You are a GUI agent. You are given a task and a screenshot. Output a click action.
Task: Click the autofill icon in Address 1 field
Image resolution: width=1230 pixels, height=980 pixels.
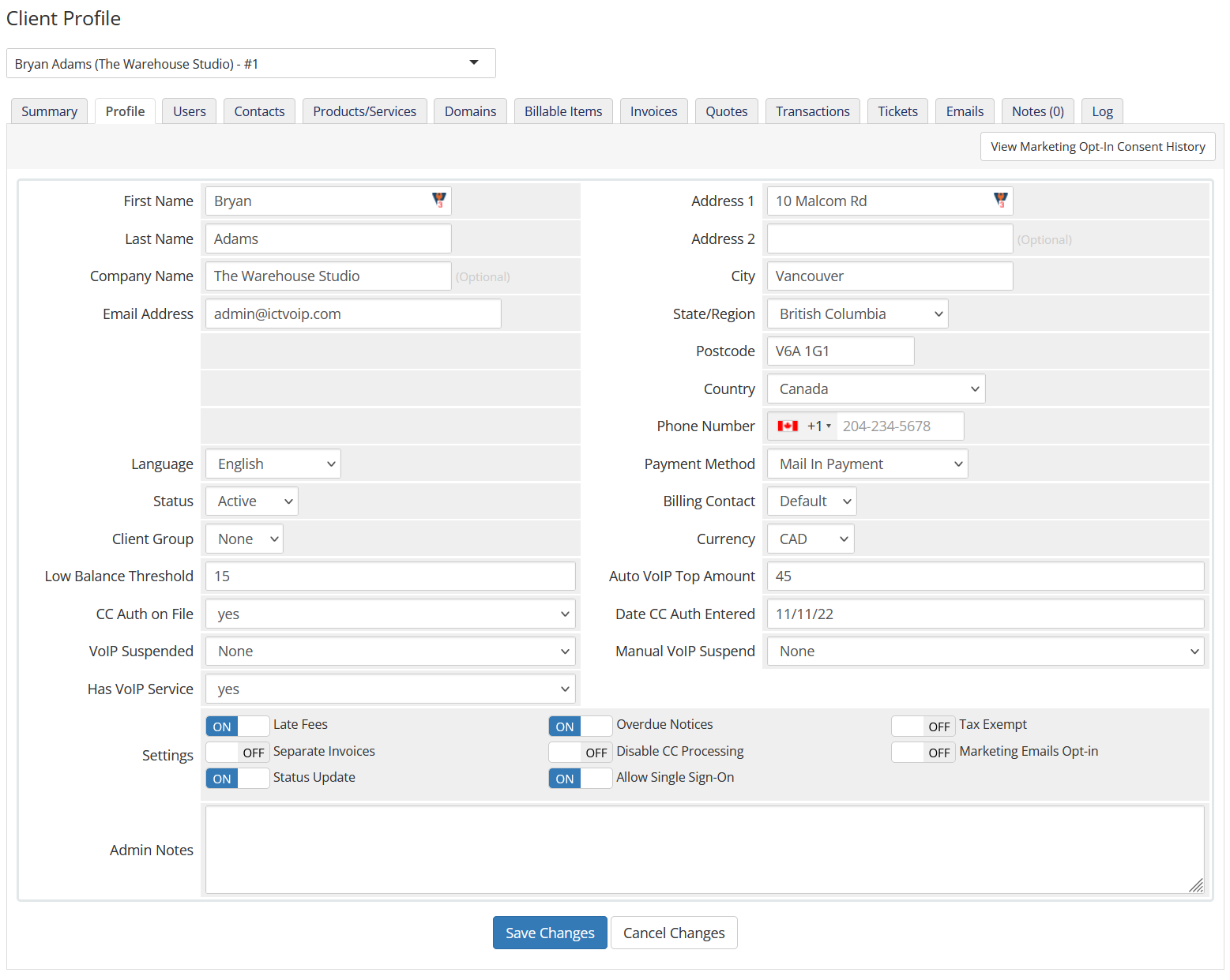[x=1001, y=201]
